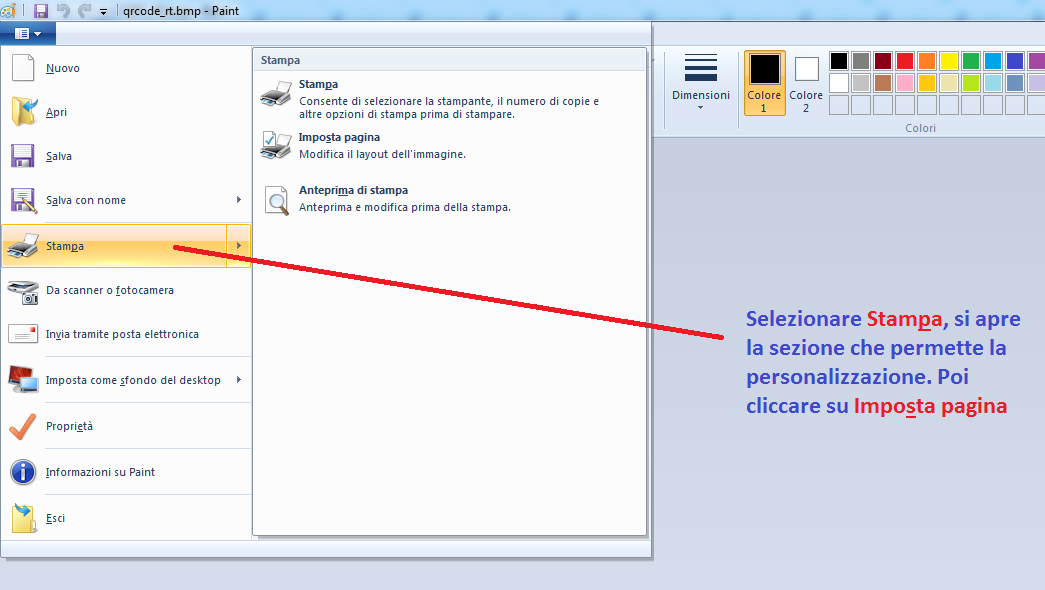Select the scanner and camera icon
Image resolution: width=1045 pixels, height=590 pixels.
pyautogui.click(x=23, y=291)
